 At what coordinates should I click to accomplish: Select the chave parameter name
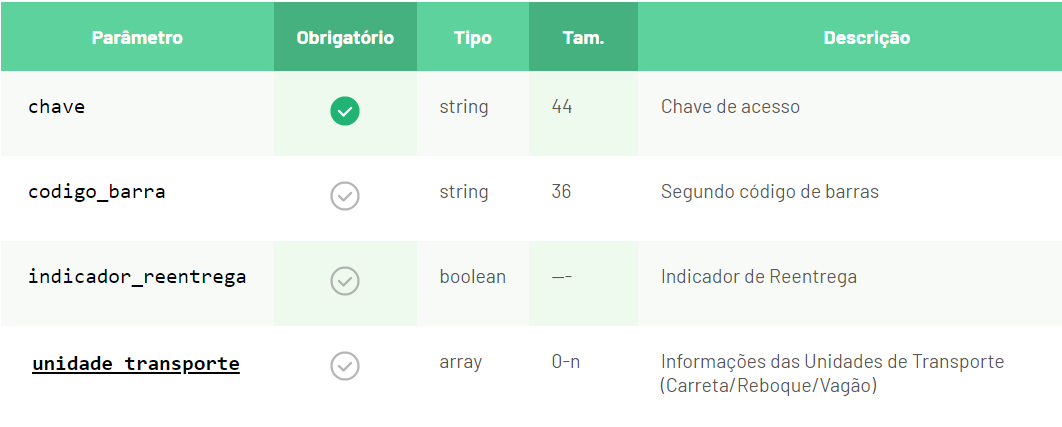click(57, 106)
